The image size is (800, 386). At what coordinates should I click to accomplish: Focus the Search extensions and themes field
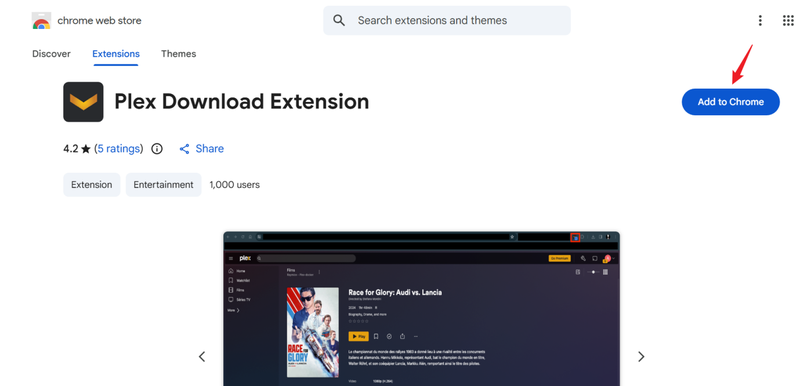click(446, 20)
